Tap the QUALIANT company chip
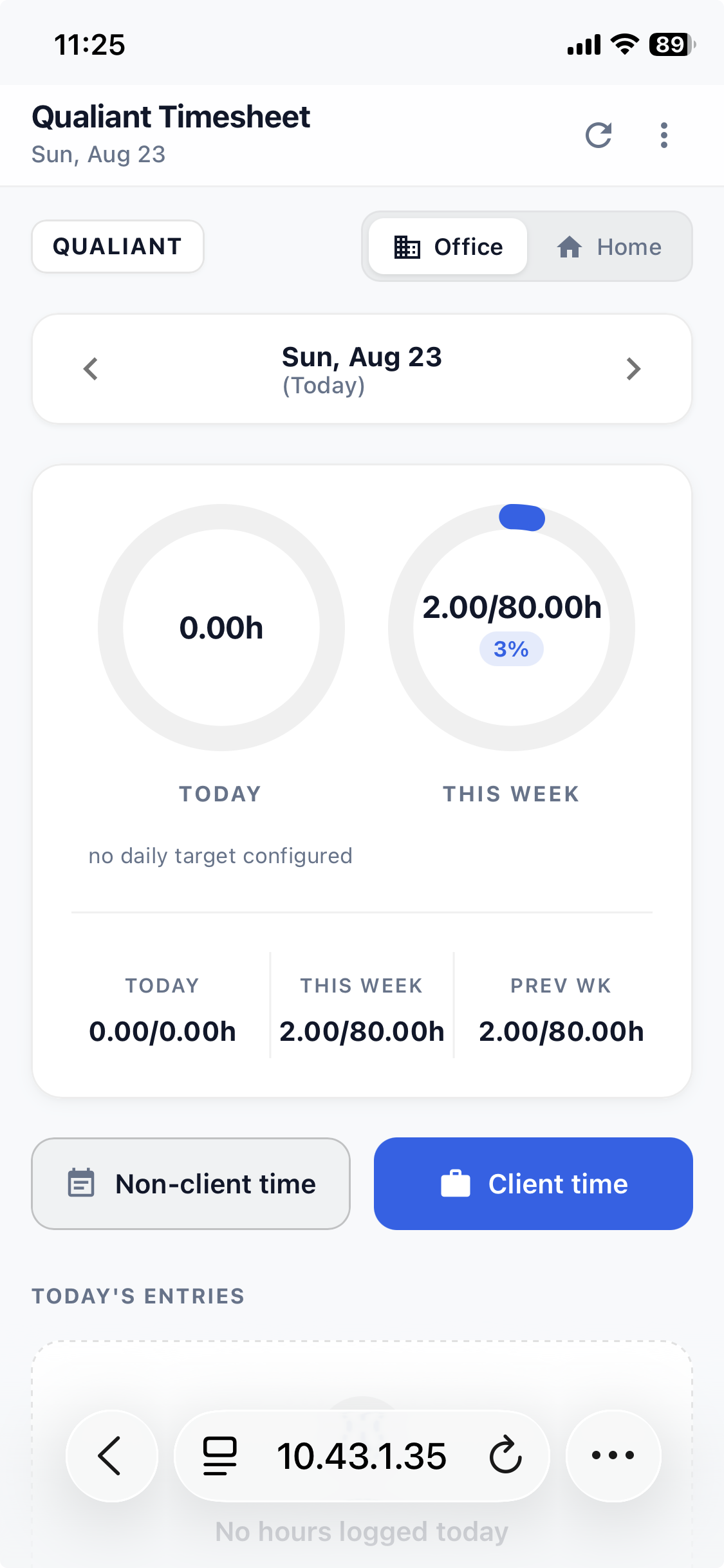This screenshot has height=1568, width=724. point(118,247)
